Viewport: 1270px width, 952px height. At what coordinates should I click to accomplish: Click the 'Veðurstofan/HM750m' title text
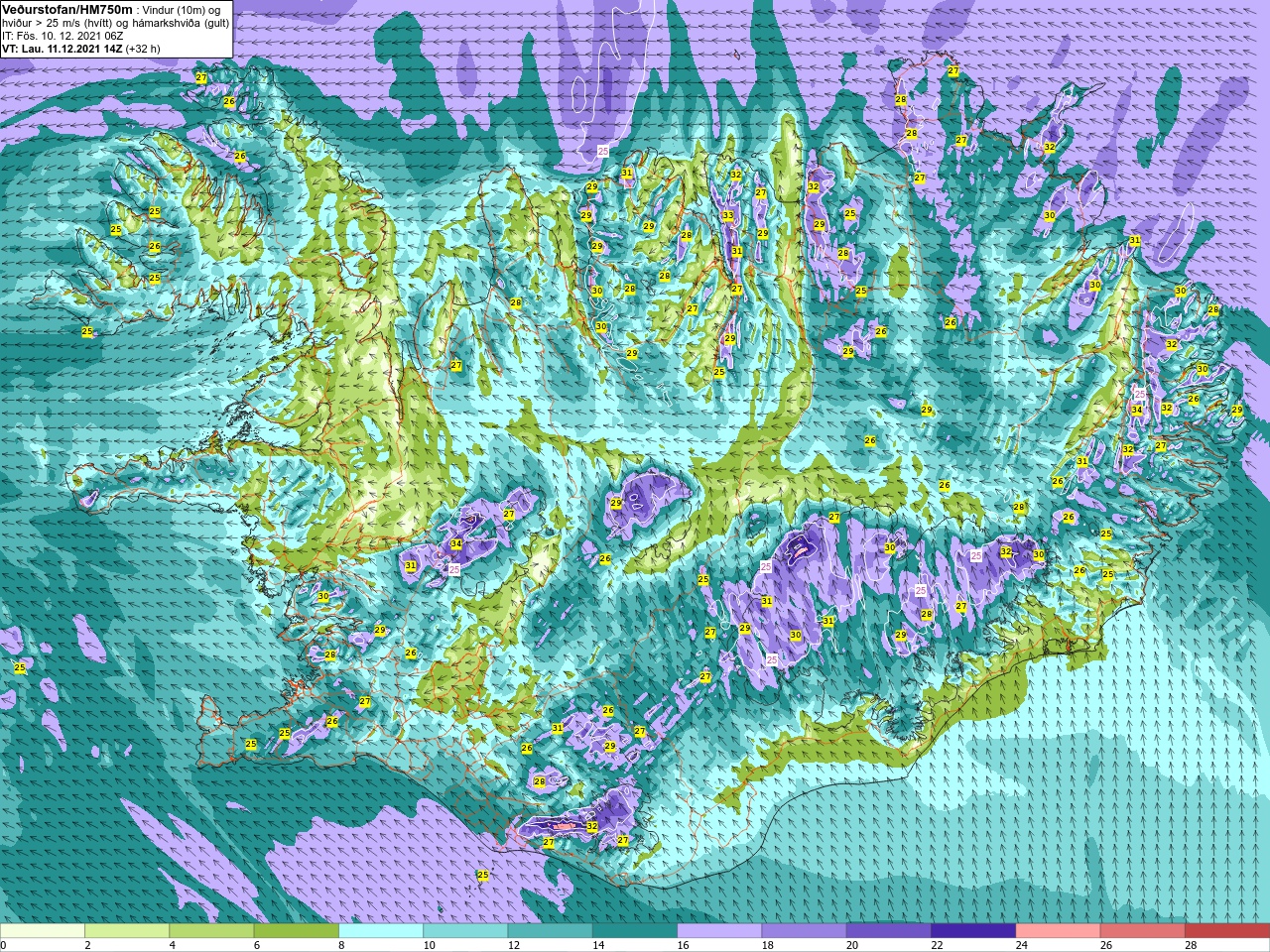66,9
